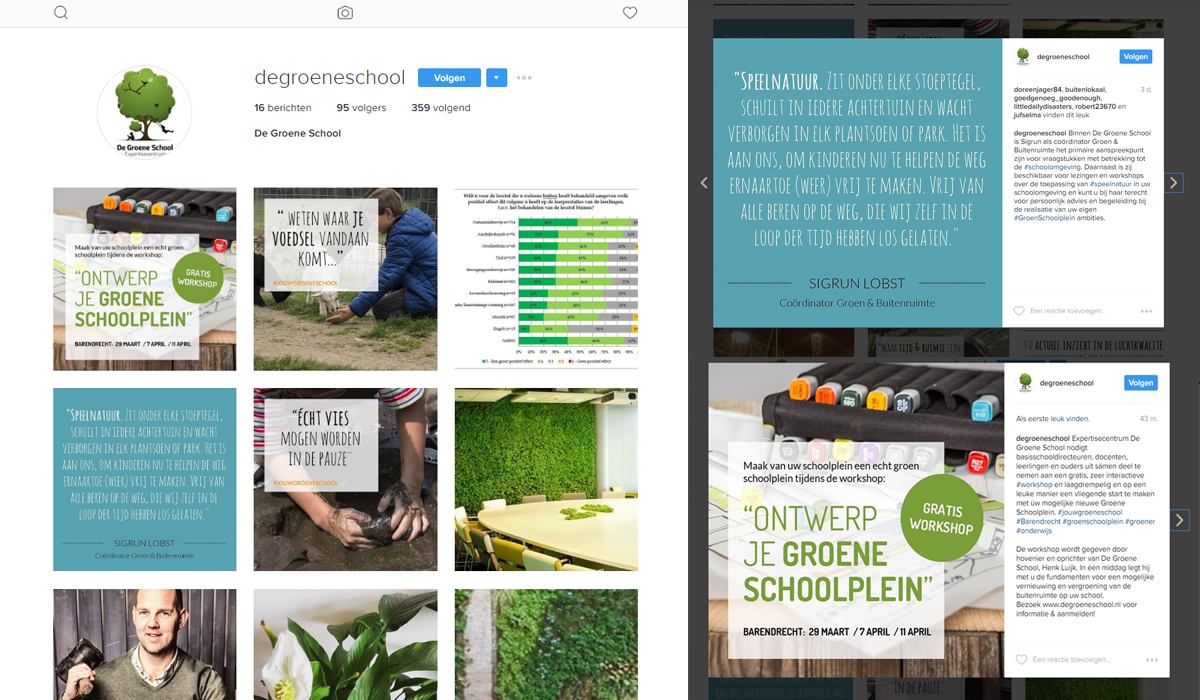
Task: Click the 16 berichten count
Action: (283, 108)
